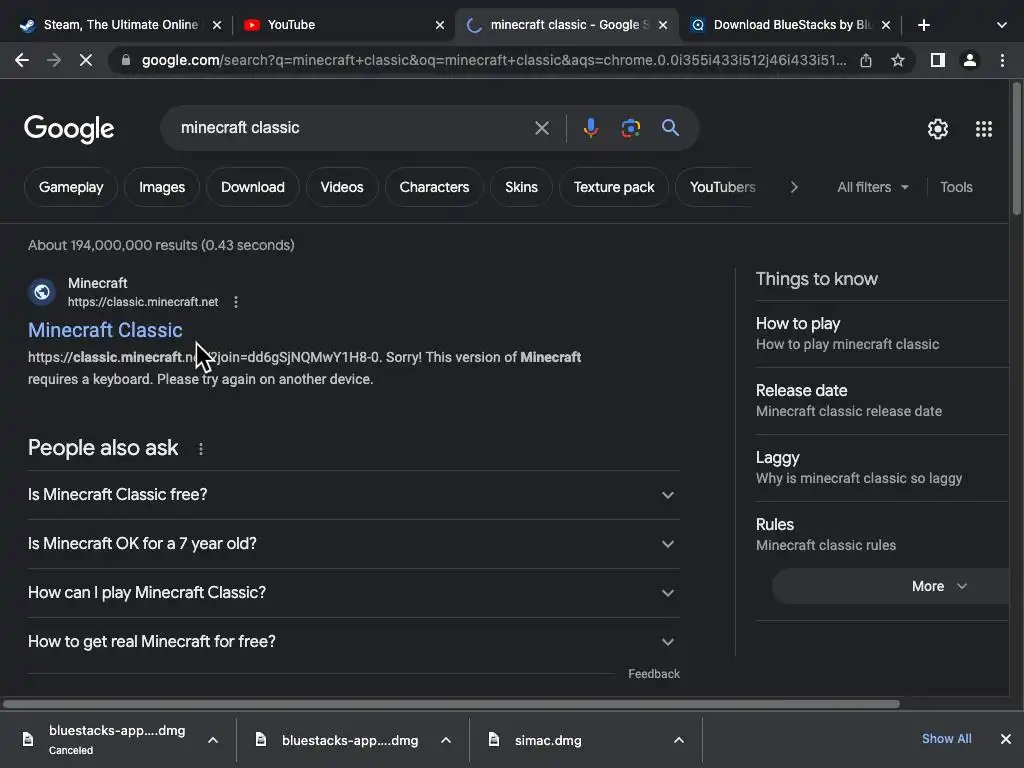1024x768 pixels.
Task: Open options arrow for canceled bluestacks download
Action: click(213, 740)
